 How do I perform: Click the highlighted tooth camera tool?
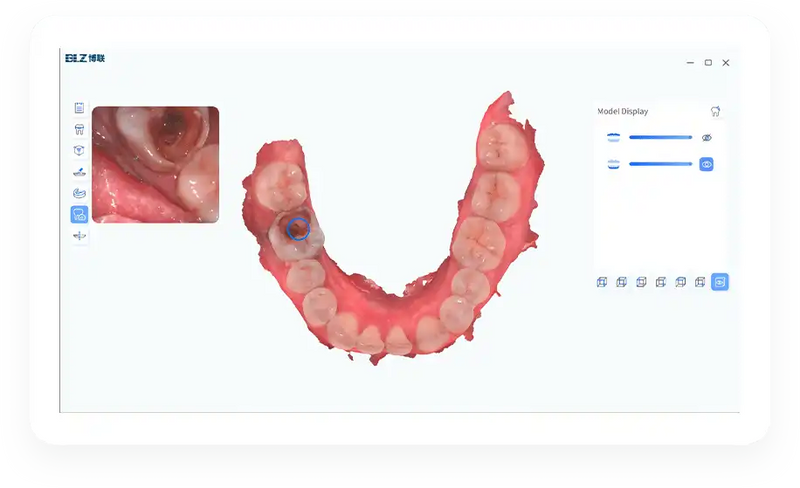point(79,214)
